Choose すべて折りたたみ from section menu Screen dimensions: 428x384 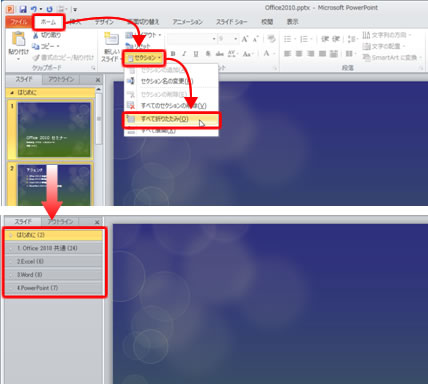tap(171, 119)
